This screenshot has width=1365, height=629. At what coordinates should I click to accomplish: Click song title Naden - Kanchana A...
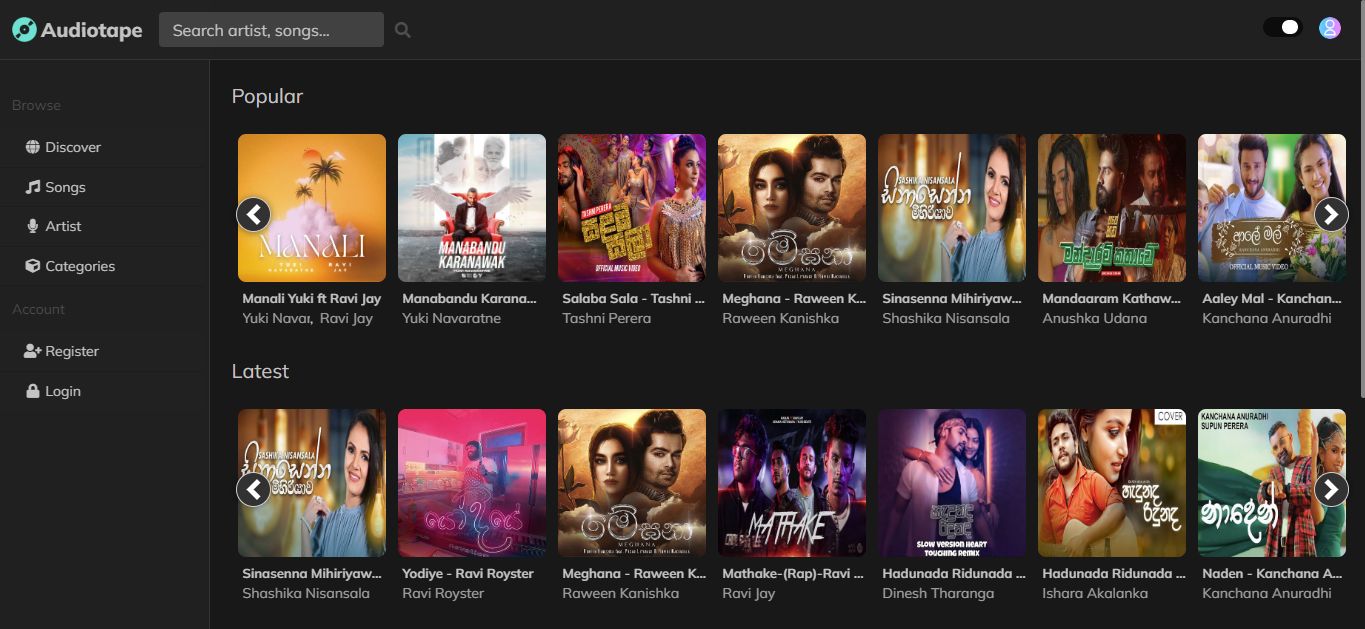[1272, 573]
